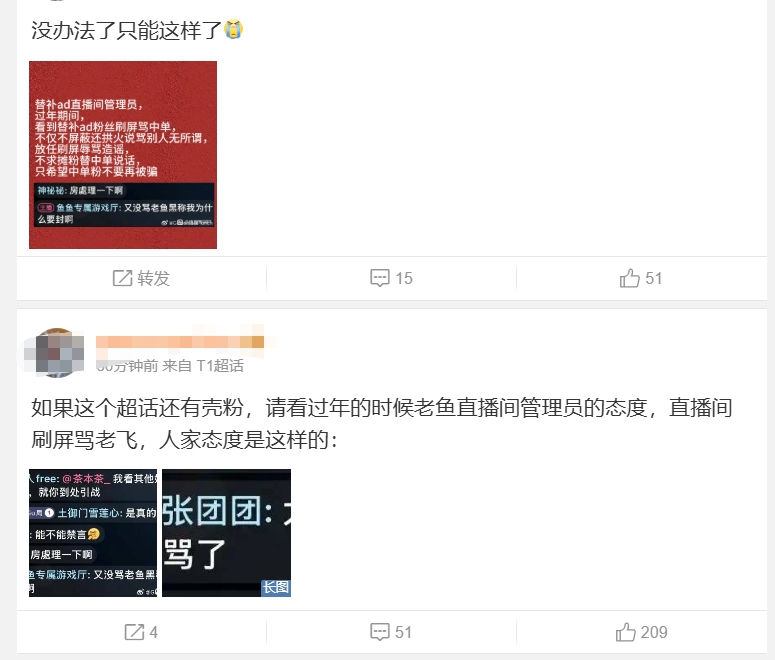Open comments on the second post (51)
The height and width of the screenshot is (660, 775).
point(390,632)
